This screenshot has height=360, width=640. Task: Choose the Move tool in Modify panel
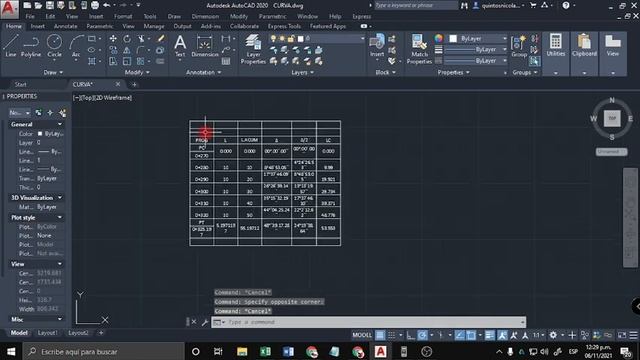(113, 38)
